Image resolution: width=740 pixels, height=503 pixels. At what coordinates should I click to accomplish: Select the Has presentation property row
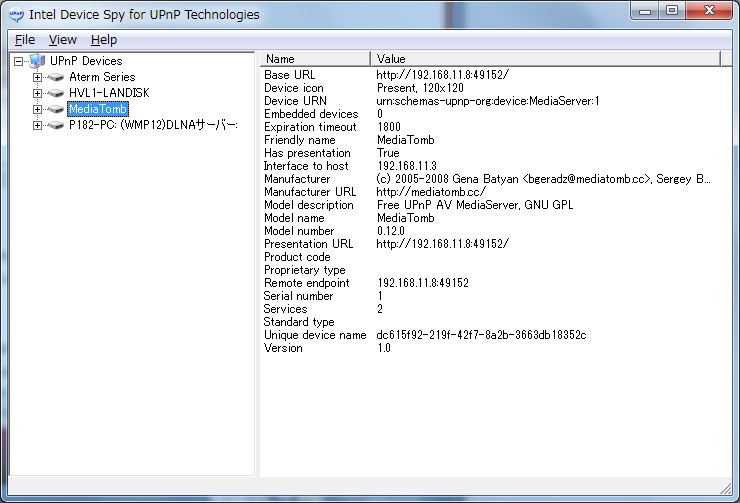(x=491, y=153)
